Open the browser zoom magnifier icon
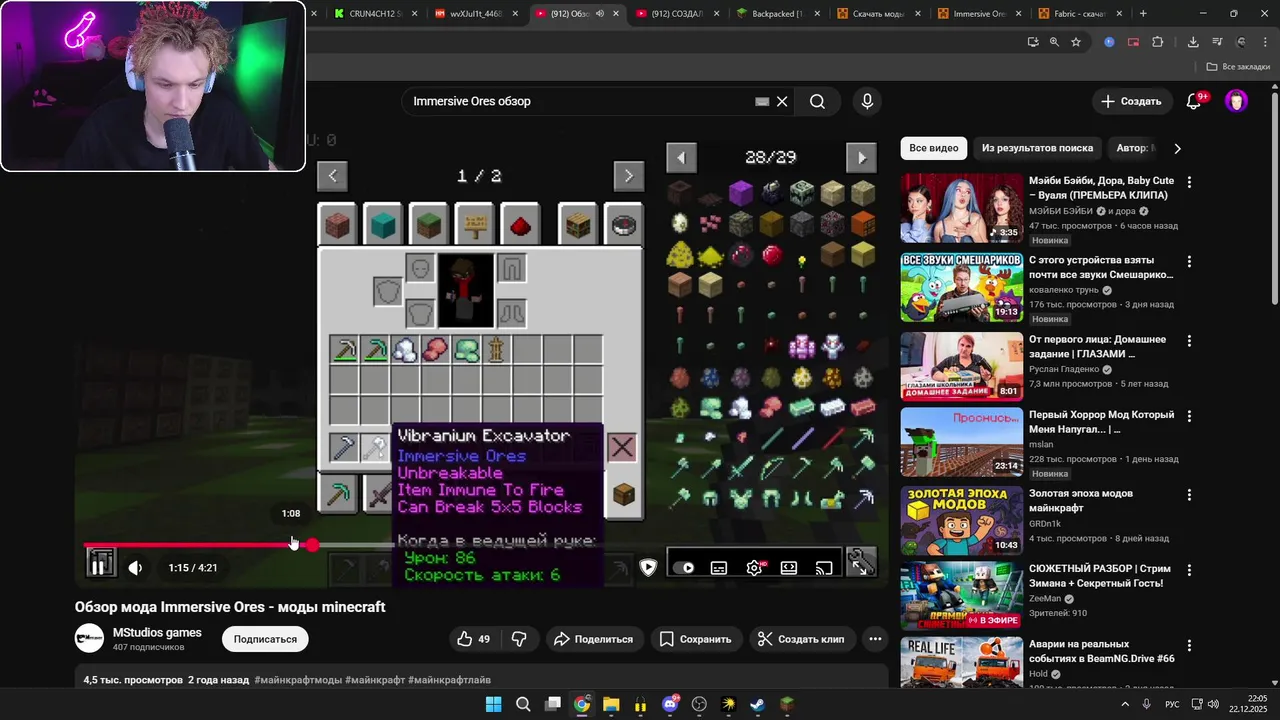Viewport: 1280px width, 720px height. tap(1054, 42)
